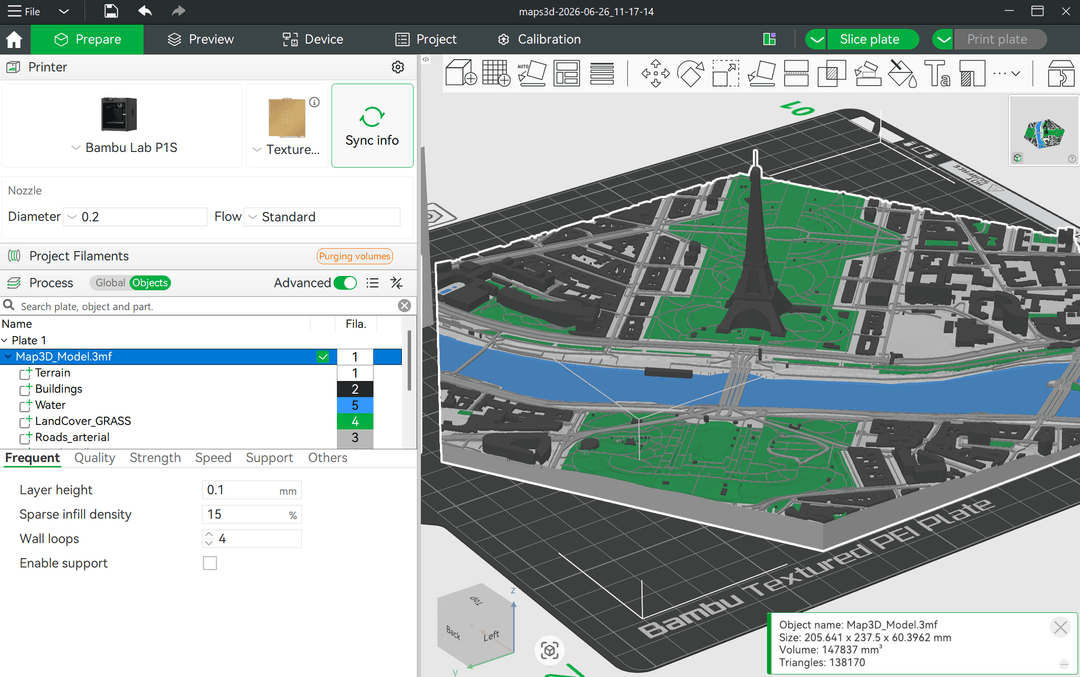Image resolution: width=1080 pixels, height=677 pixels.
Task: Select the Lay on face tool
Action: click(761, 73)
